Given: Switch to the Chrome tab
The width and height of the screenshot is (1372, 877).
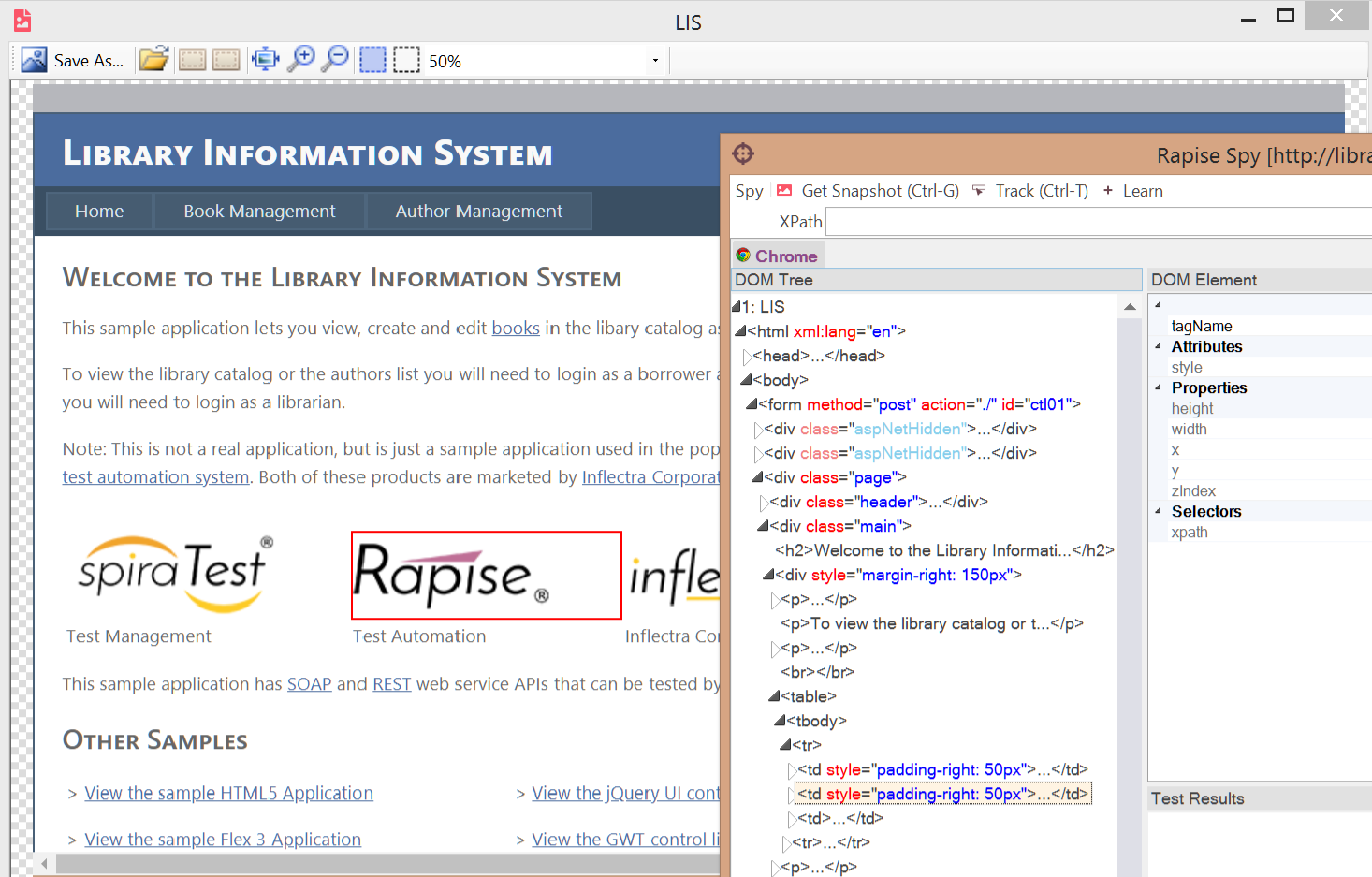Looking at the screenshot, I should click(x=777, y=256).
